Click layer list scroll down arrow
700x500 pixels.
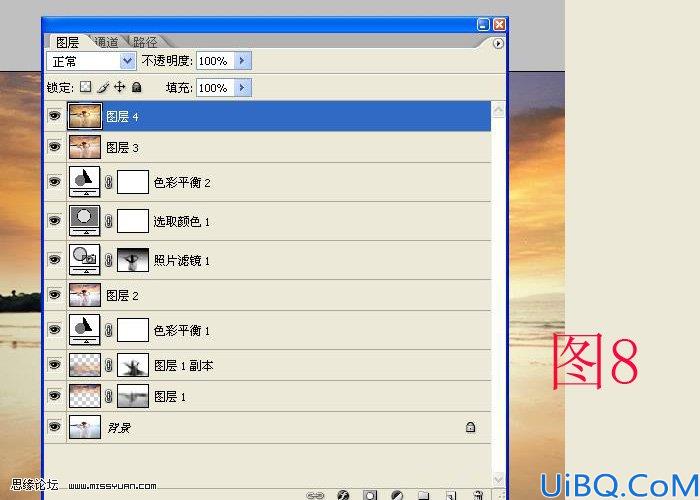tap(498, 479)
